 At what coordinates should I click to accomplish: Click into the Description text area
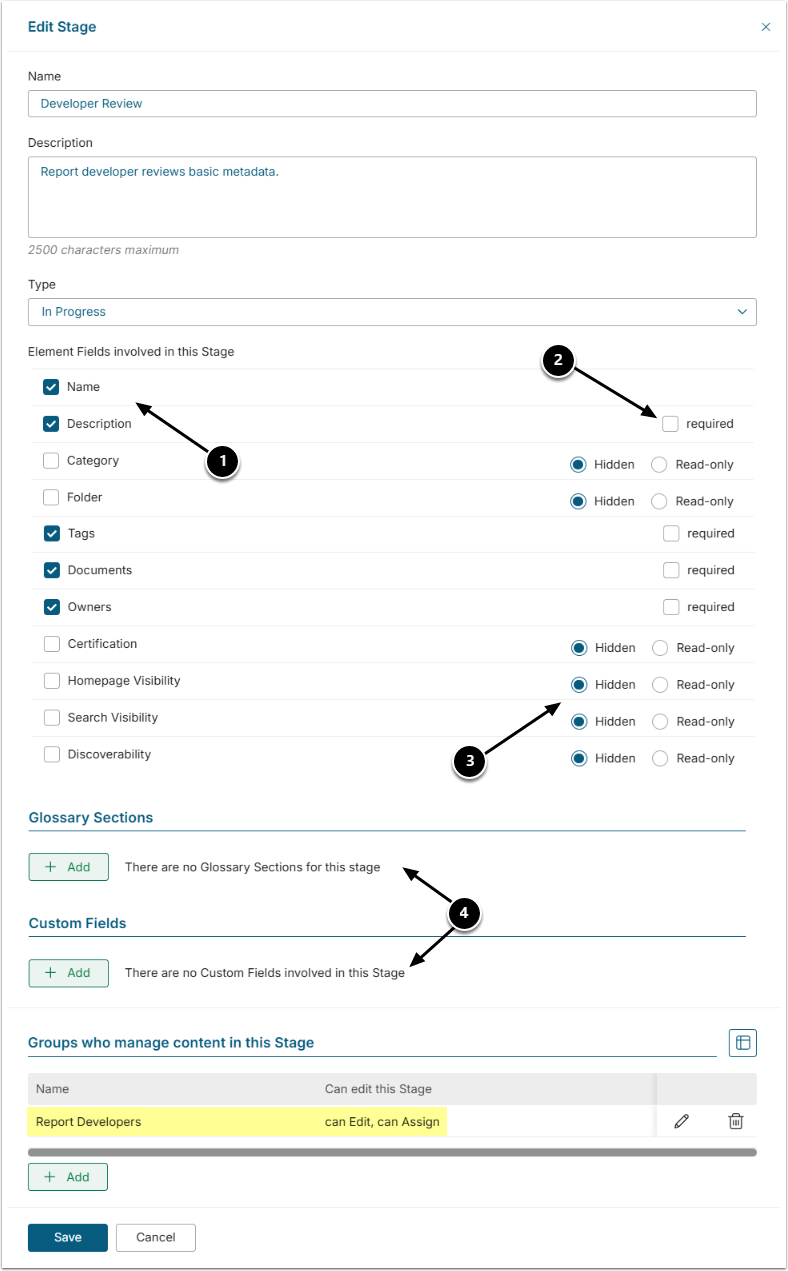(x=392, y=197)
